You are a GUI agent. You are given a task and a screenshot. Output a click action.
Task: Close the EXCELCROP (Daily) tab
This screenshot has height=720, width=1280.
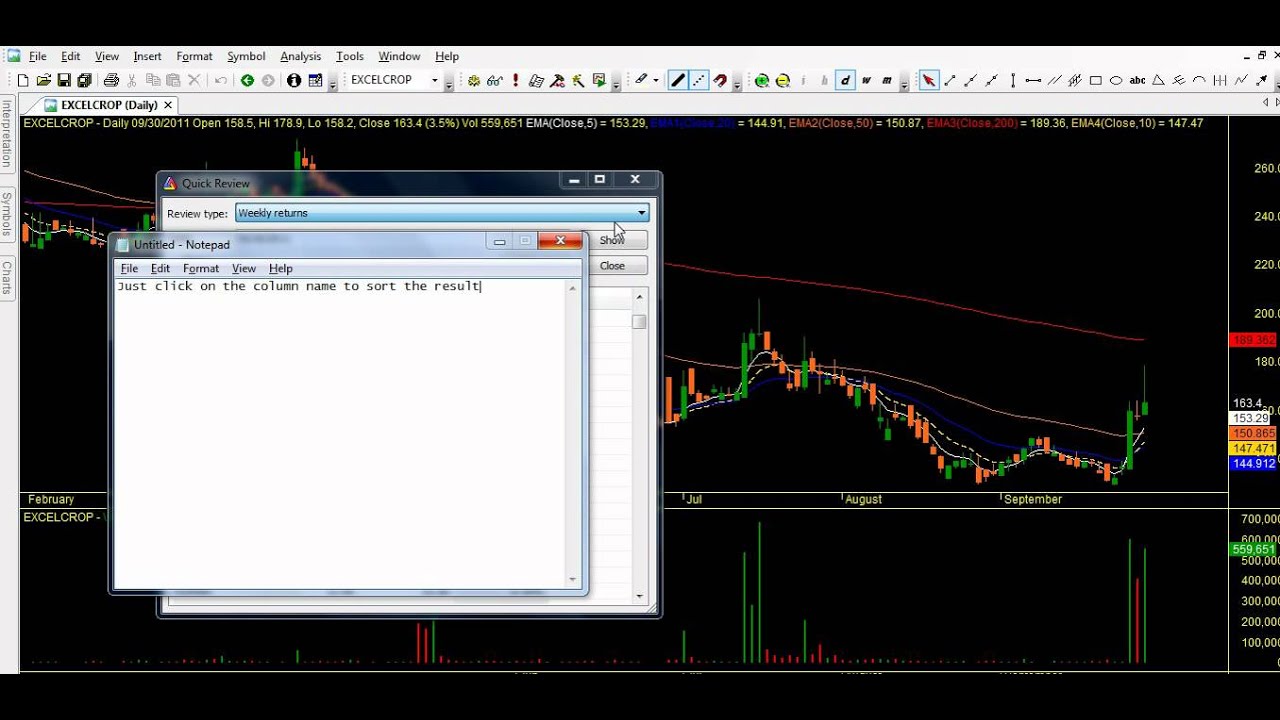coord(168,105)
